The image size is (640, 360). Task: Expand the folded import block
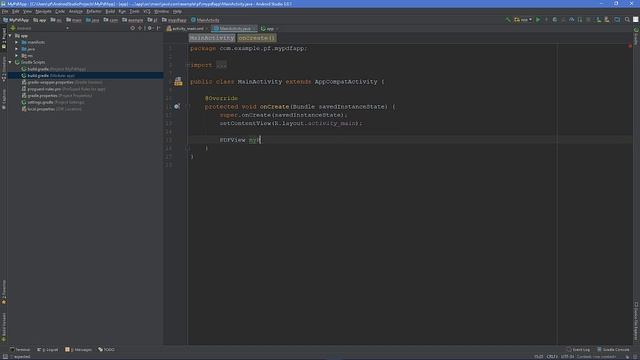click(x=221, y=65)
